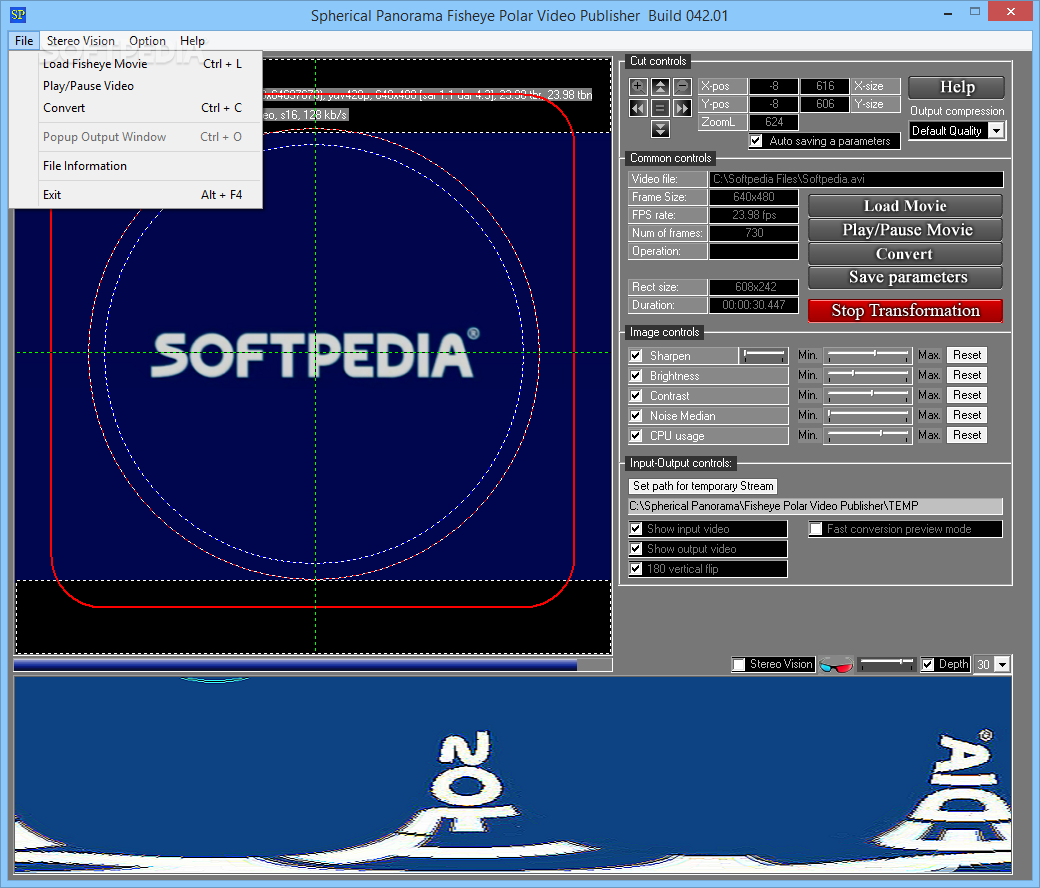The height and width of the screenshot is (888, 1040).
Task: Adjust the Brightness slider
Action: click(x=868, y=375)
